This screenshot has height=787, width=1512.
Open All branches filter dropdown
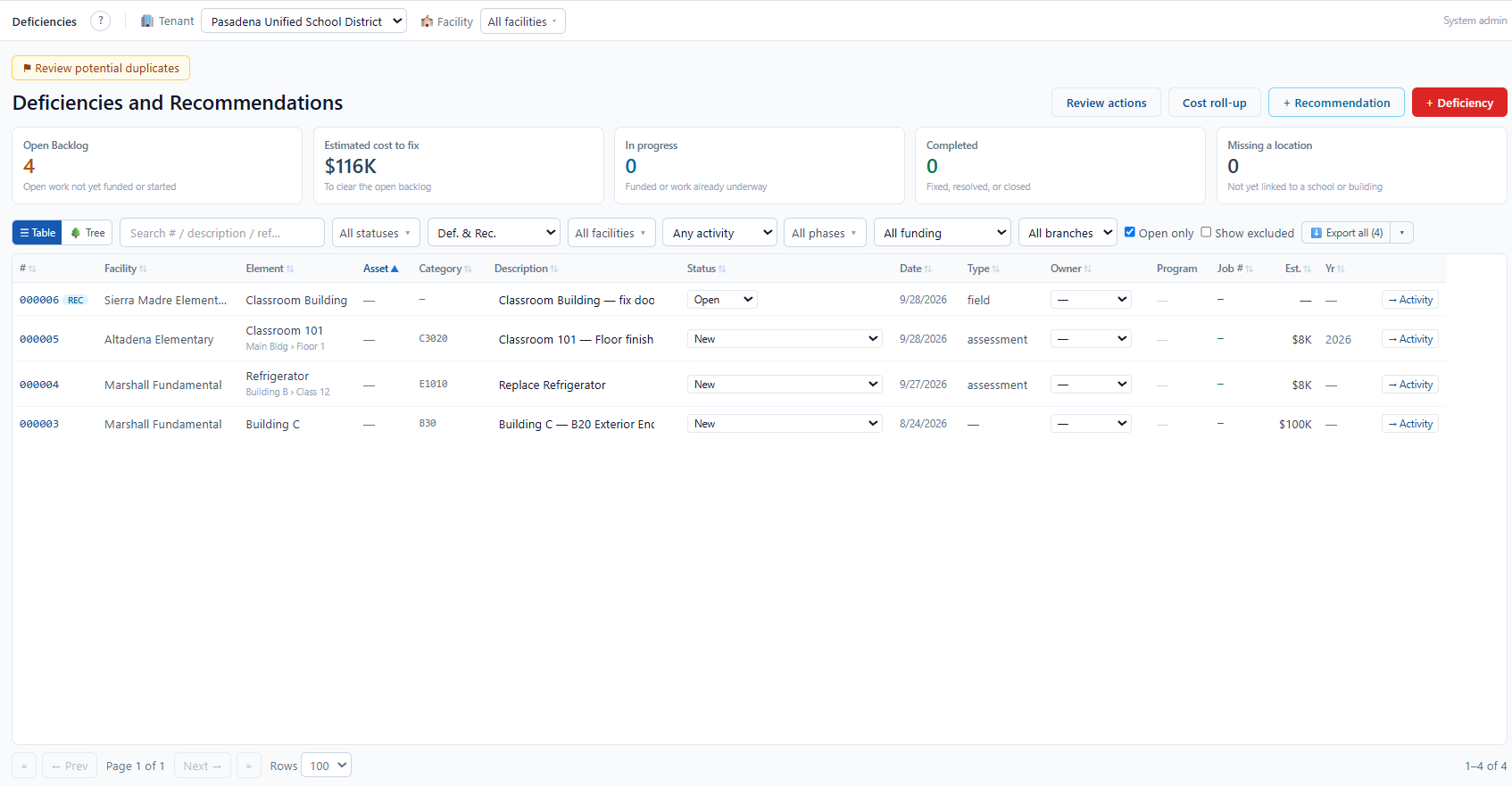point(1068,233)
